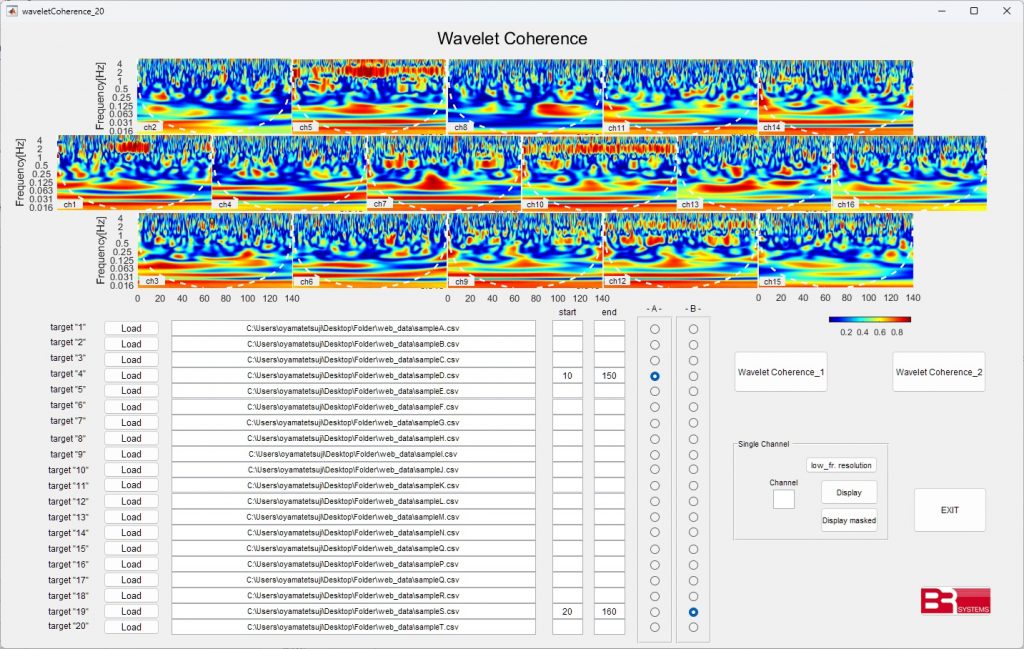Click the low_fr. resolution button
Viewport: 1024px width, 649px height.
point(841,465)
